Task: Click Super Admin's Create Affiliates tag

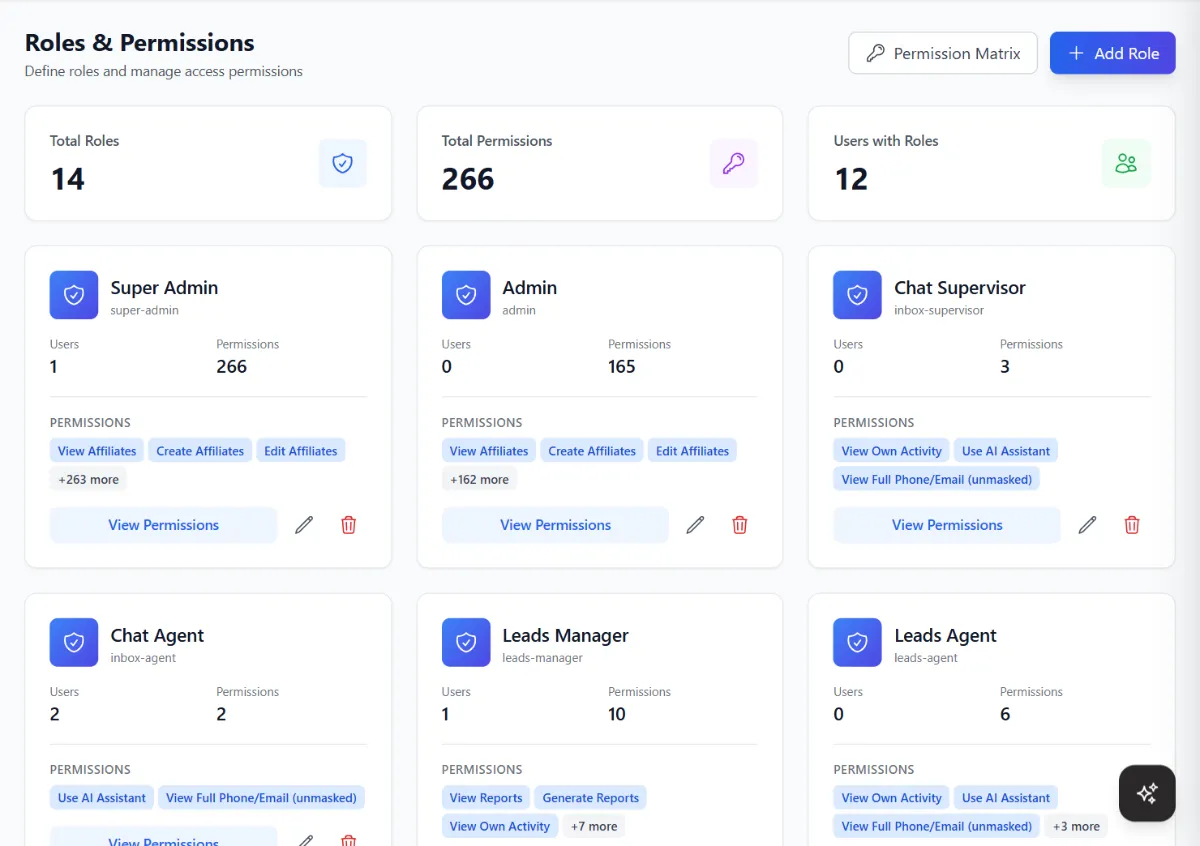Action: click(x=200, y=451)
